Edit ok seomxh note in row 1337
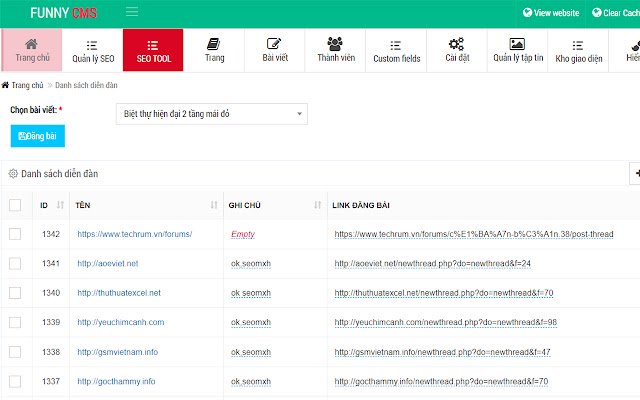The image size is (640, 400). click(251, 382)
